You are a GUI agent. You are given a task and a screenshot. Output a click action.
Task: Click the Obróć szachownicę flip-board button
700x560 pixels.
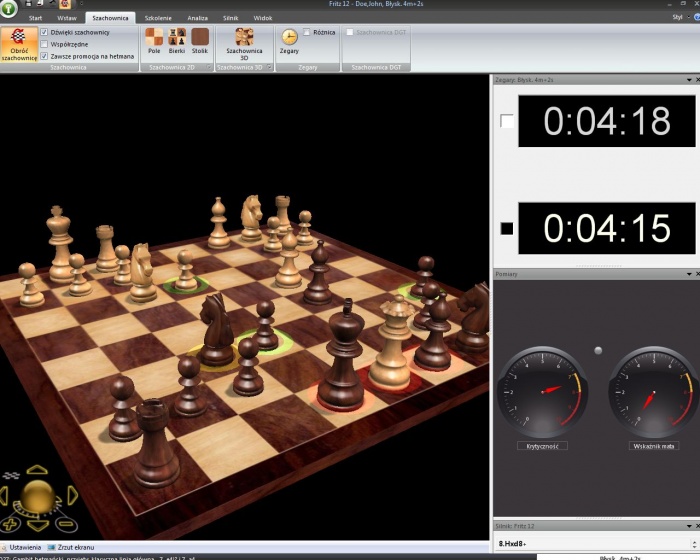(x=19, y=45)
